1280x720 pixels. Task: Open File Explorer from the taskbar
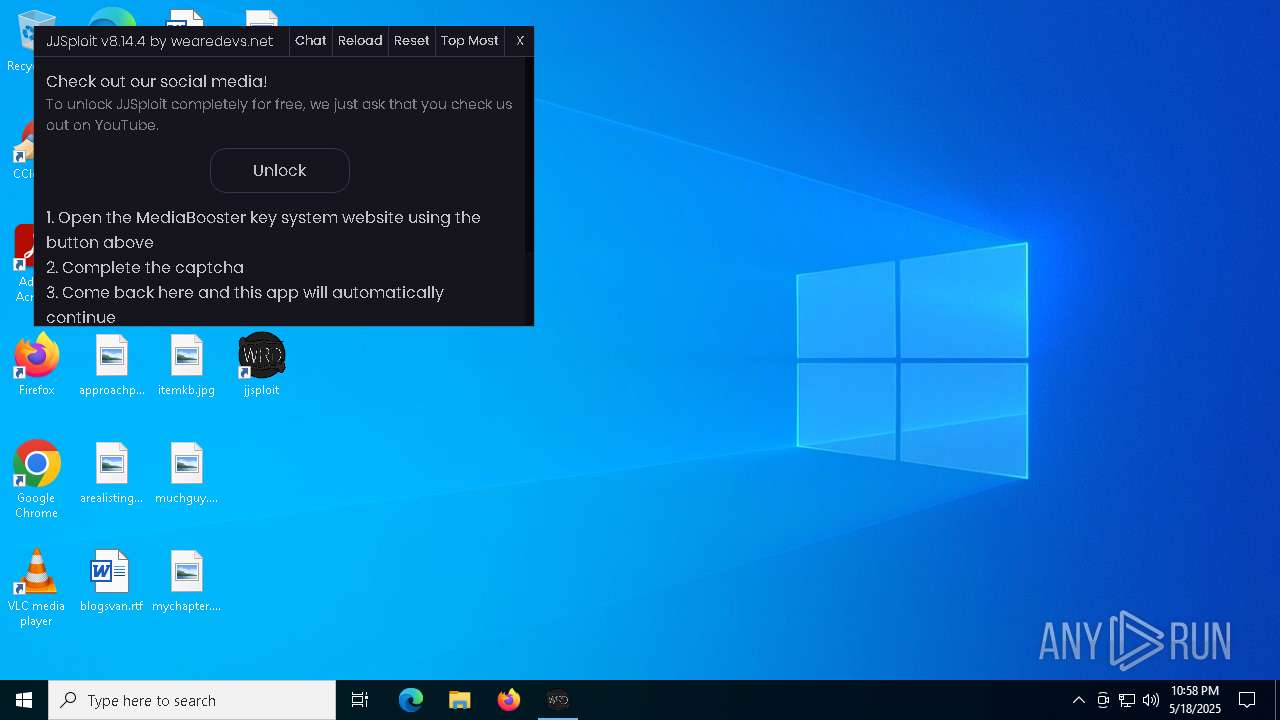coord(459,700)
